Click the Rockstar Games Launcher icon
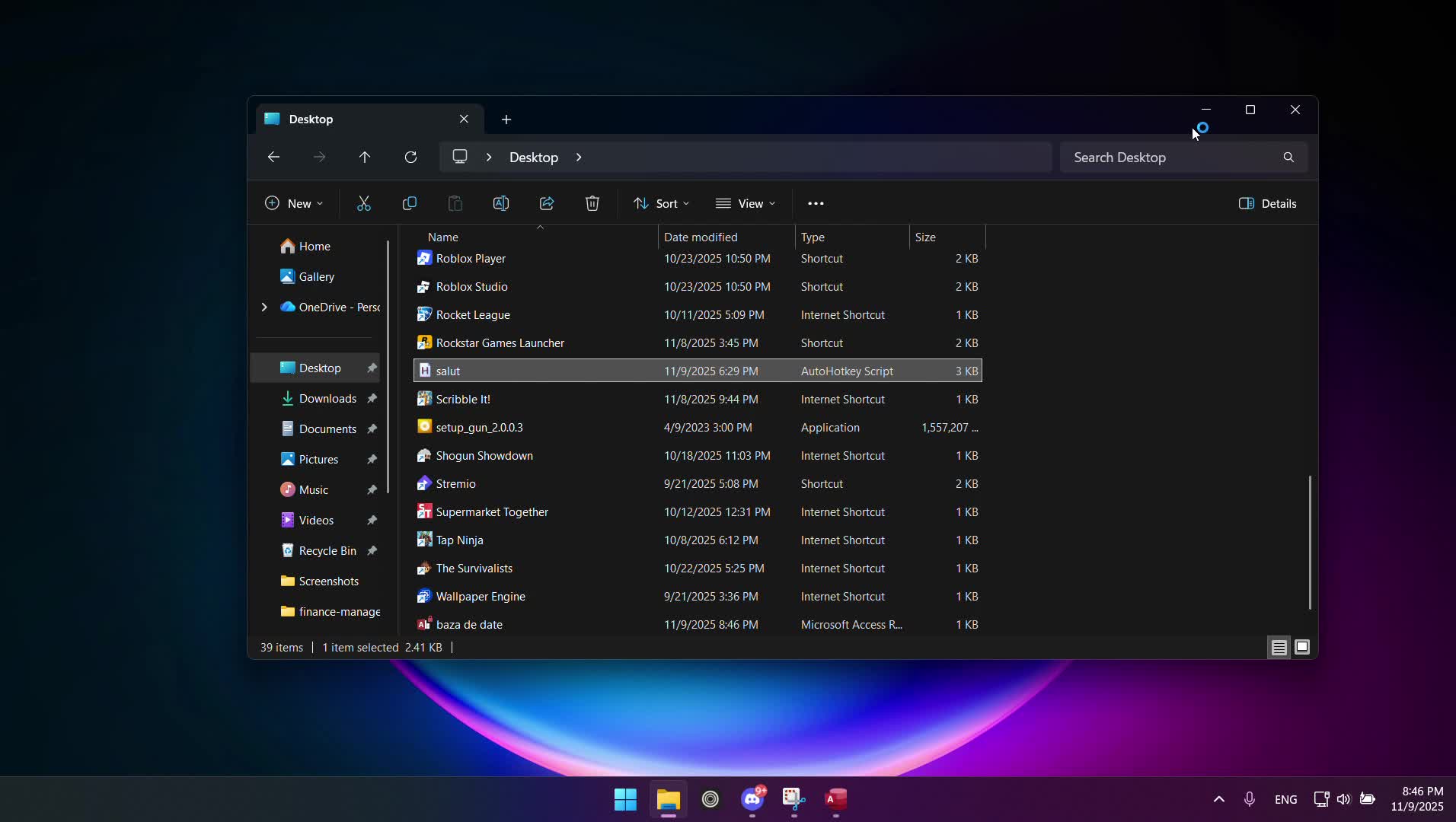This screenshot has height=822, width=1456. [x=424, y=342]
